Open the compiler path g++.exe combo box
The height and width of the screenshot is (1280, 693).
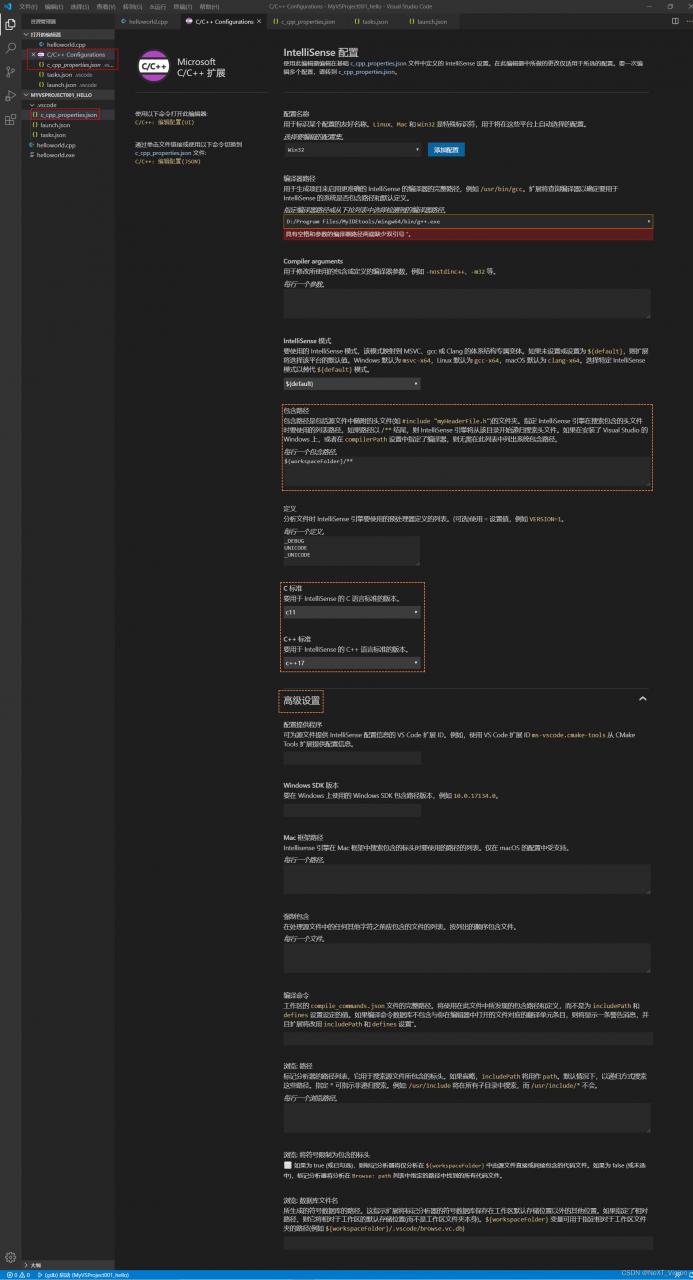(468, 221)
